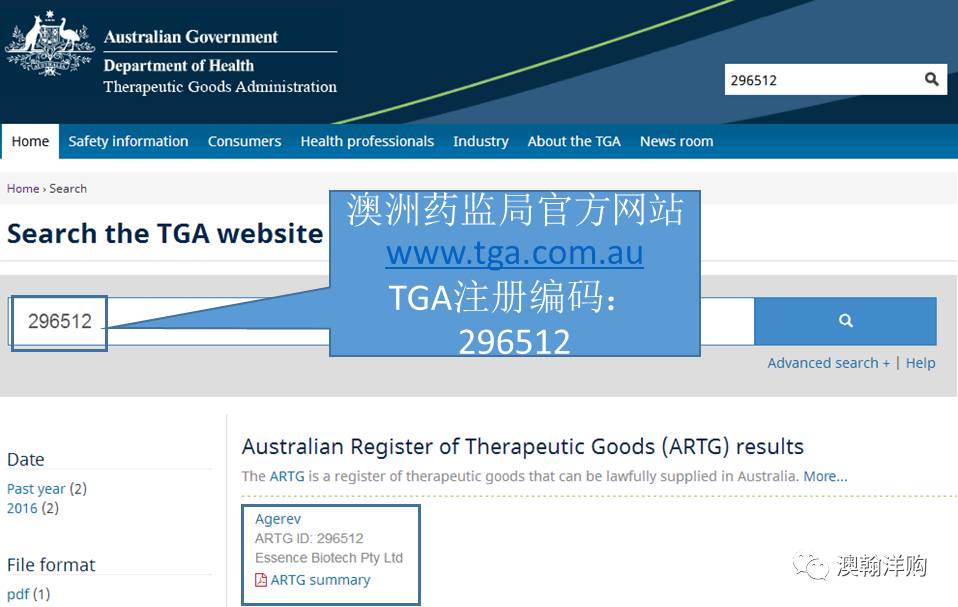Open the Australian Government crest logo
Image resolution: width=958 pixels, height=607 pixels.
point(50,43)
